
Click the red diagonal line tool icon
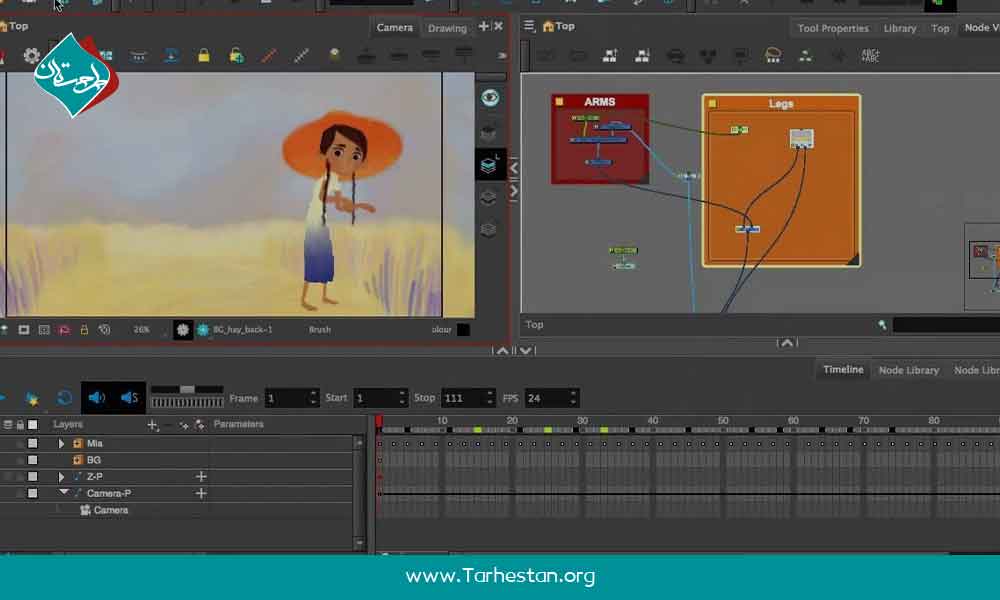[x=269, y=56]
